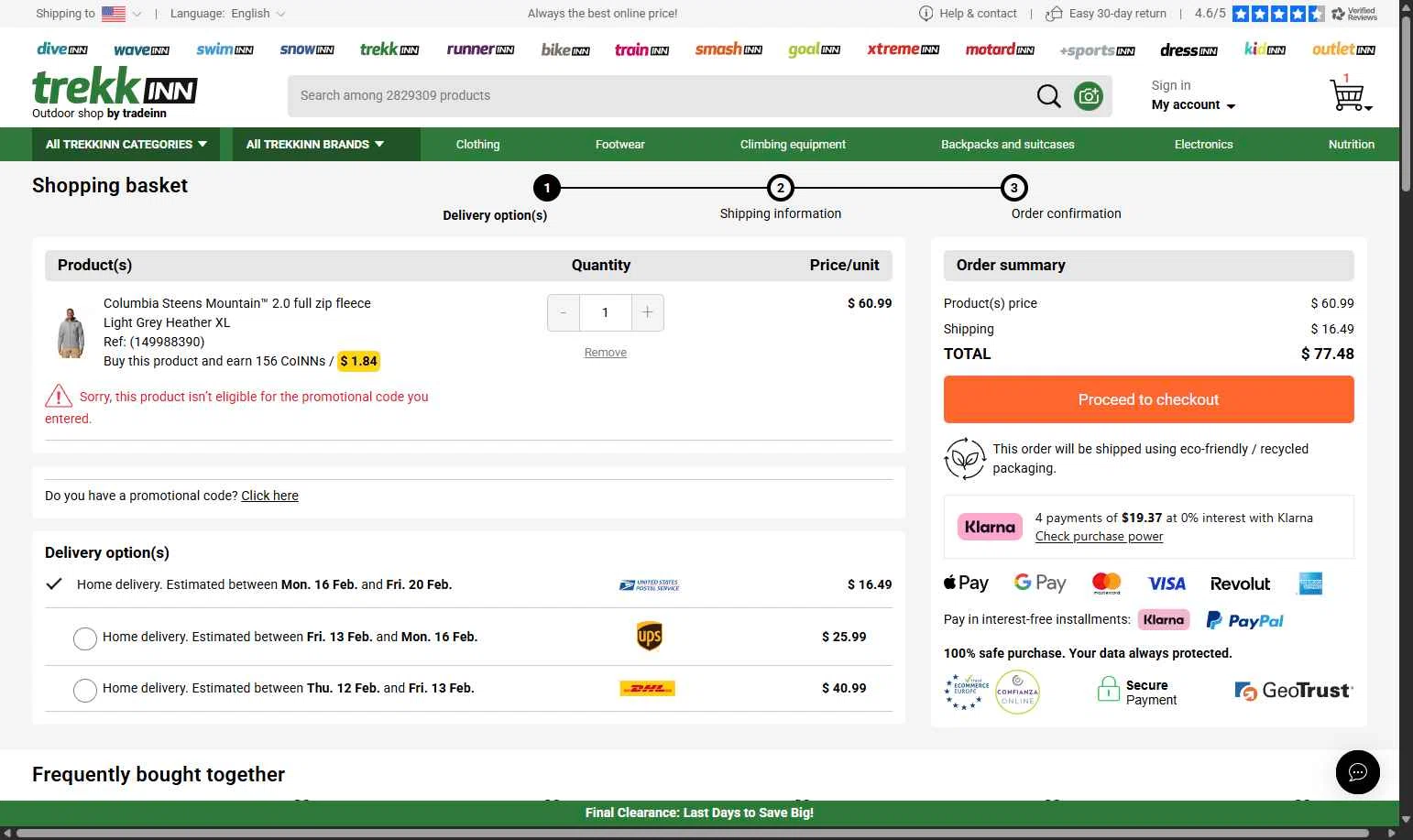Open the shopping cart icon
Viewport: 1413px width, 840px height.
pos(1349,93)
